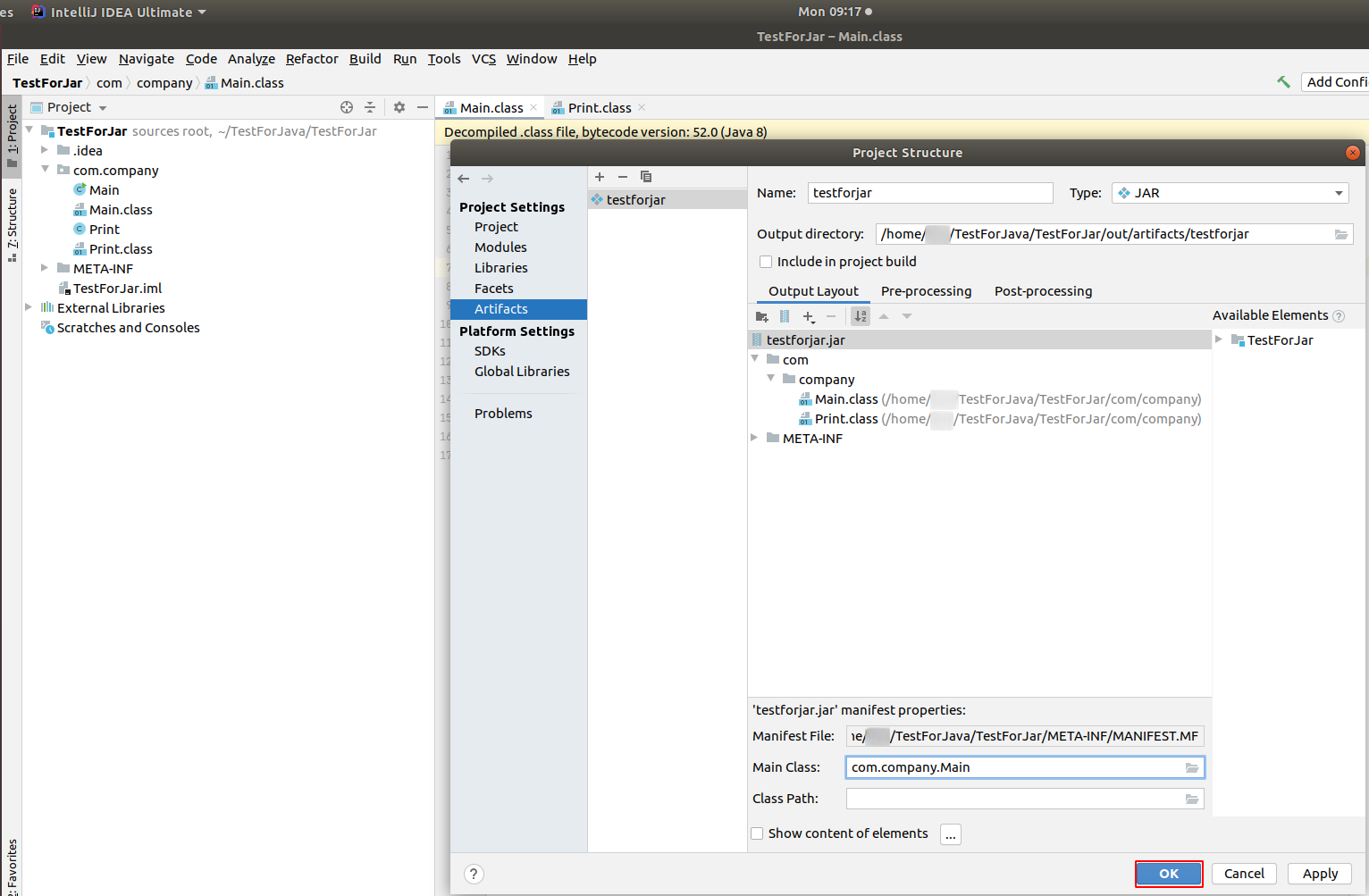The height and width of the screenshot is (896, 1369).
Task: Collapse the com folder in output layout
Action: (x=755, y=359)
